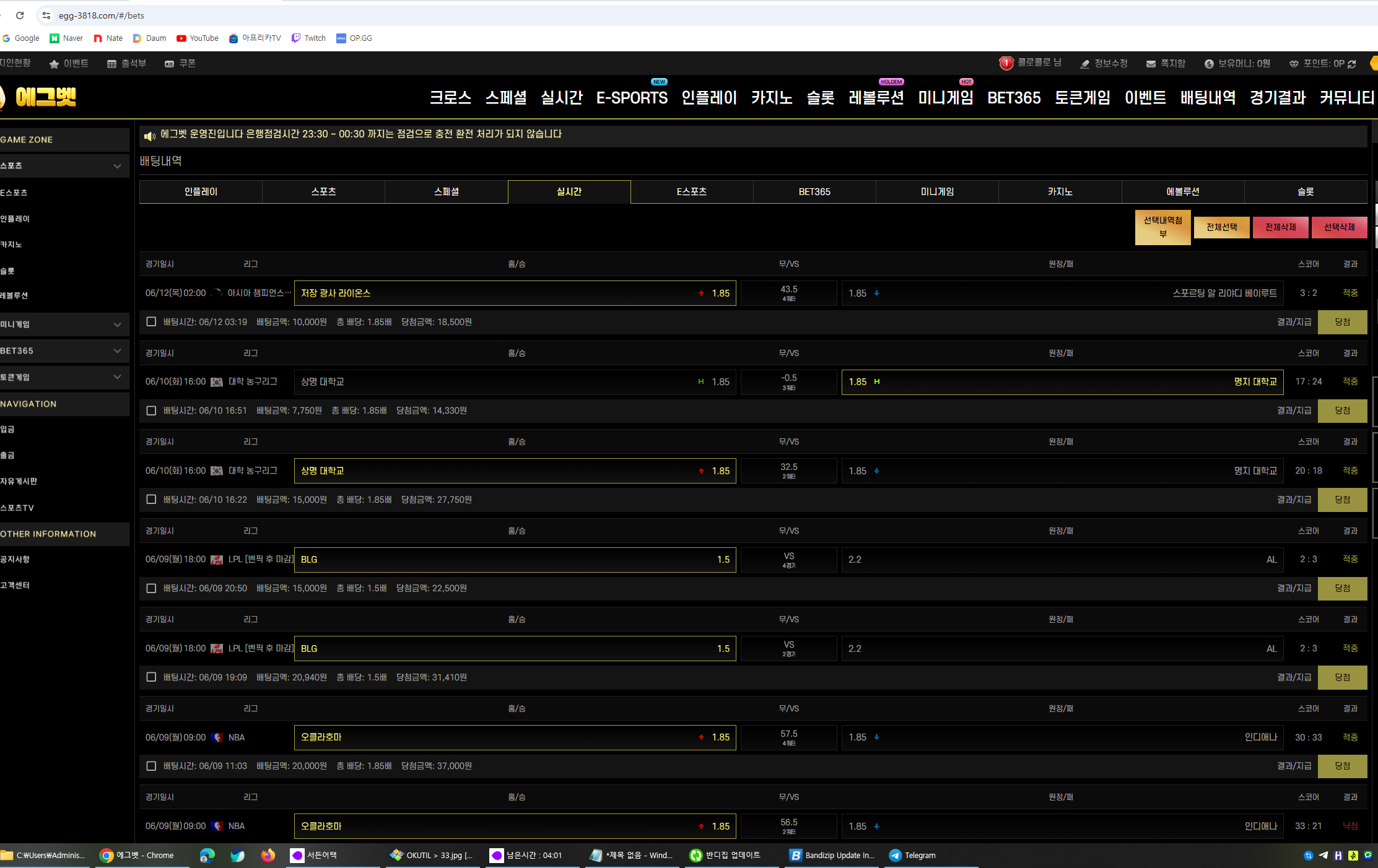Check the box for 06/10 16:51 bet
1378x868 pixels.
(151, 410)
